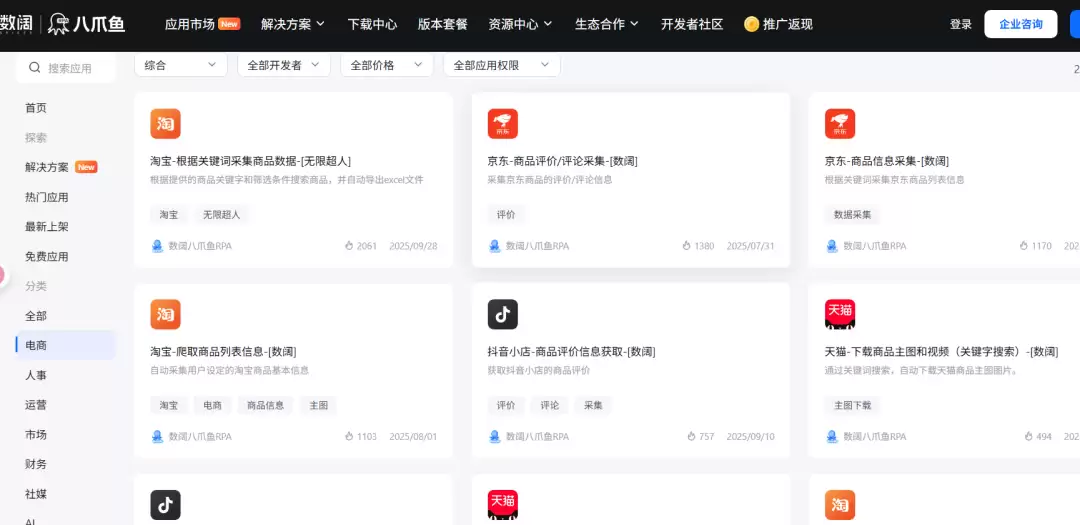
Task: Expand the 资源中心 header menu
Action: [x=520, y=24]
